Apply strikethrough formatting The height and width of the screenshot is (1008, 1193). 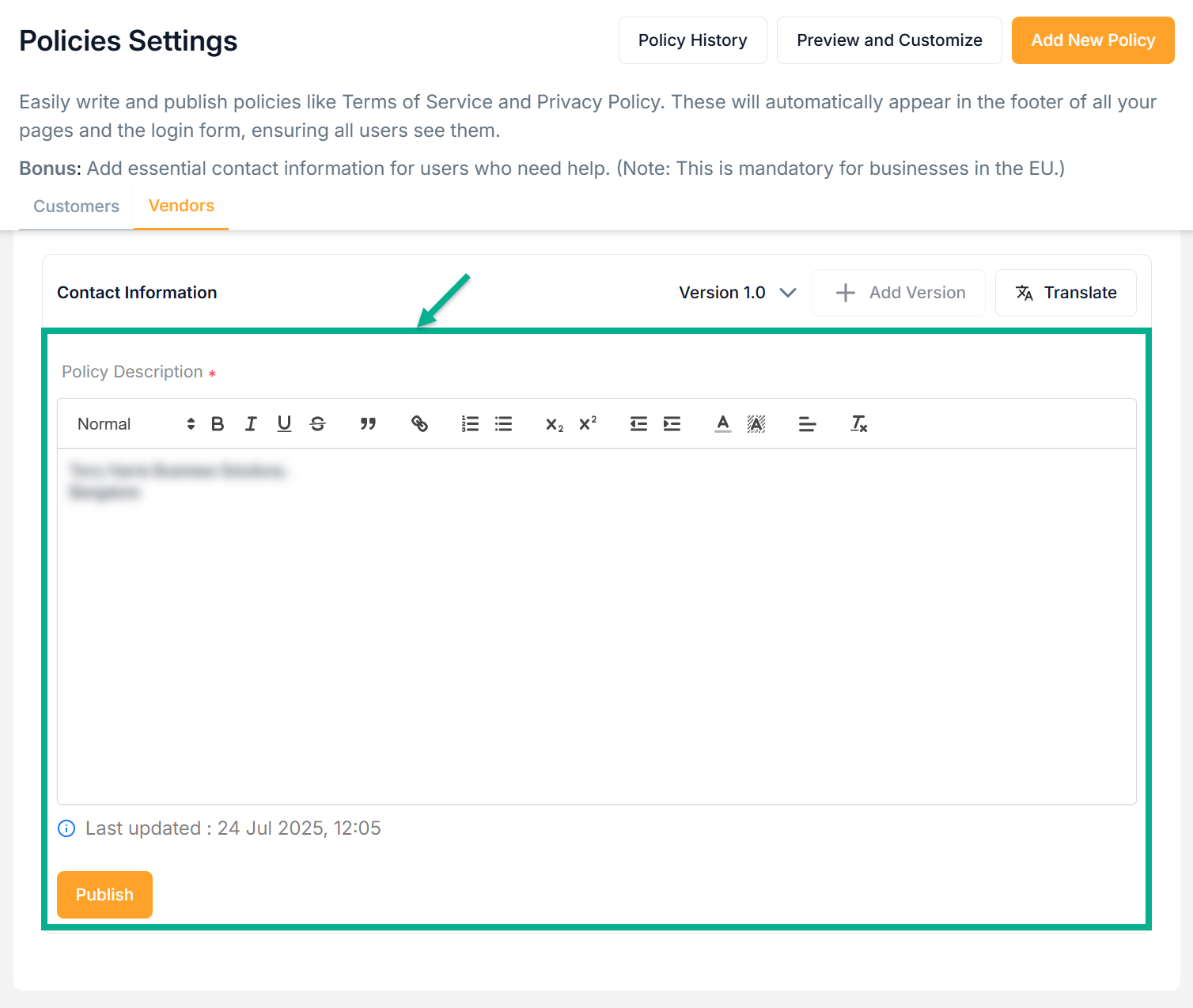tap(317, 424)
